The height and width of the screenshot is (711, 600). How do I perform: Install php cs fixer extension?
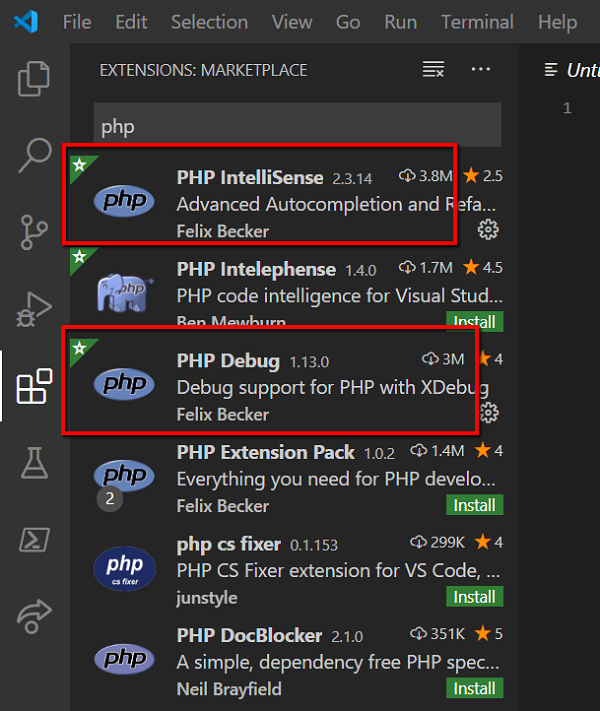click(x=474, y=596)
